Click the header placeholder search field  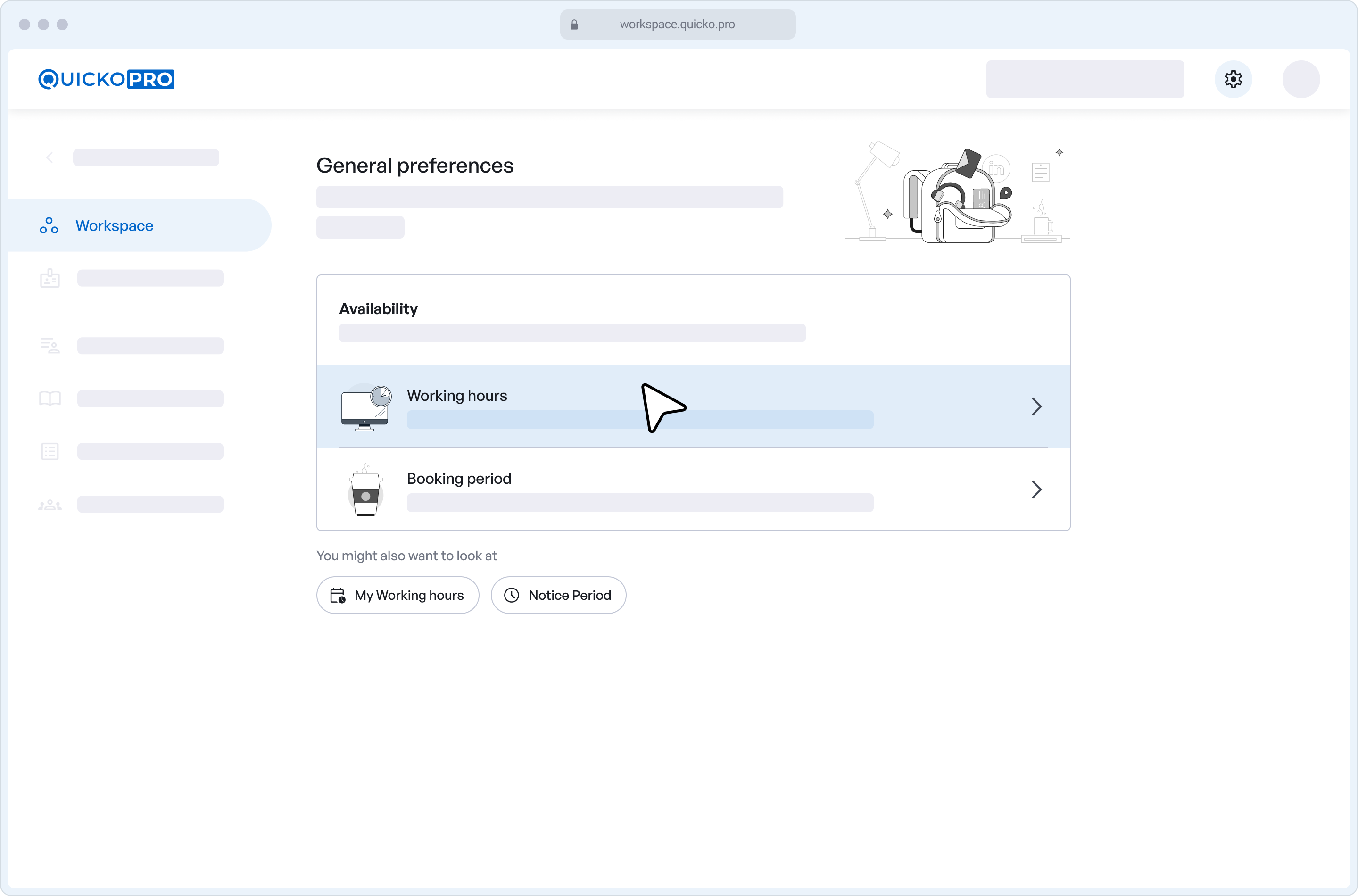(1085, 79)
